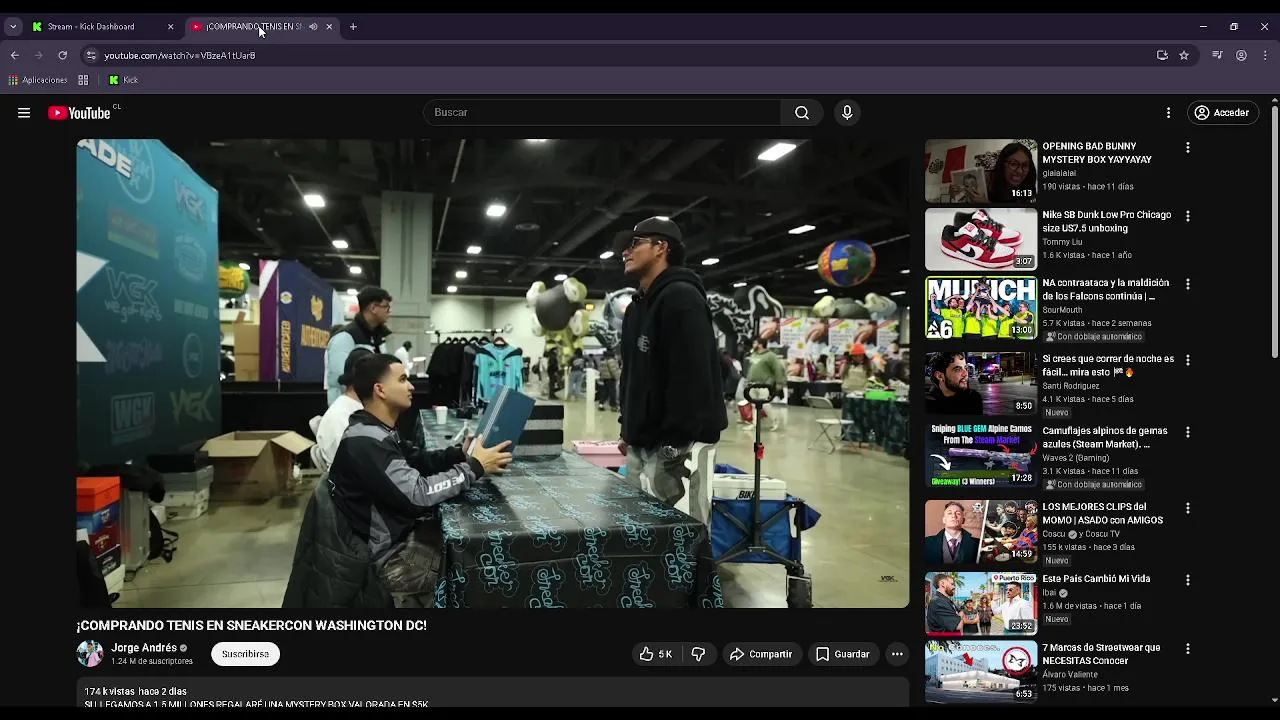This screenshot has height=720, width=1280.
Task: Open Coscu TV clips thumbnail
Action: [981, 531]
